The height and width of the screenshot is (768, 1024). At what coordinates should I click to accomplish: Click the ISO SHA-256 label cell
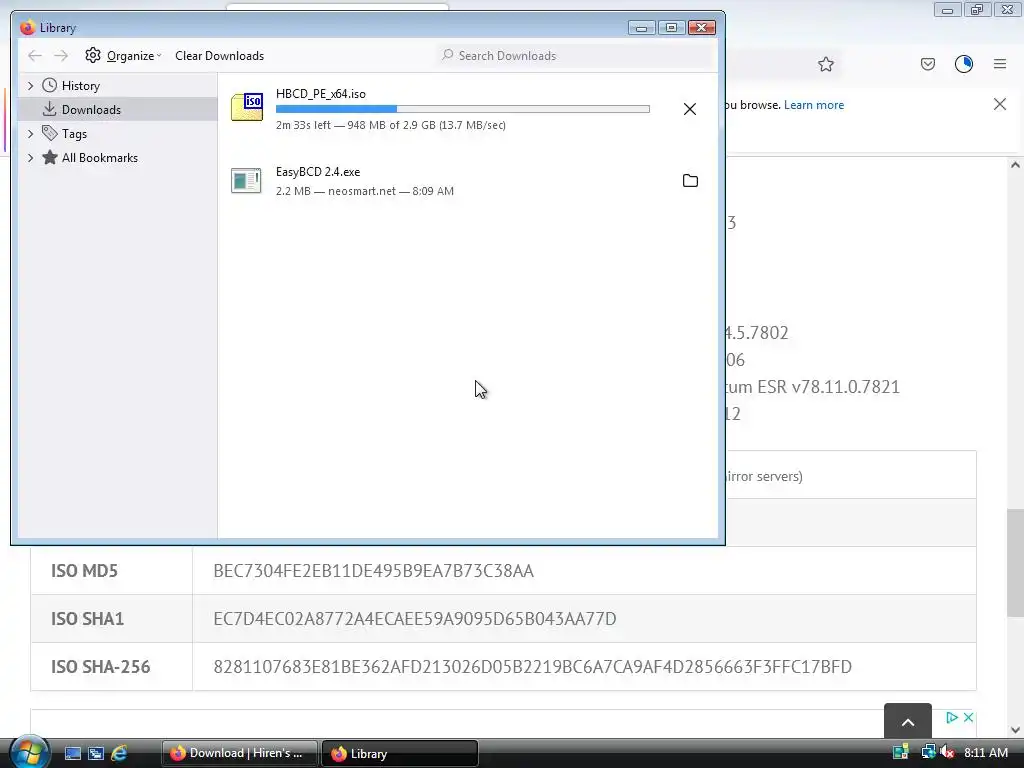tap(112, 667)
